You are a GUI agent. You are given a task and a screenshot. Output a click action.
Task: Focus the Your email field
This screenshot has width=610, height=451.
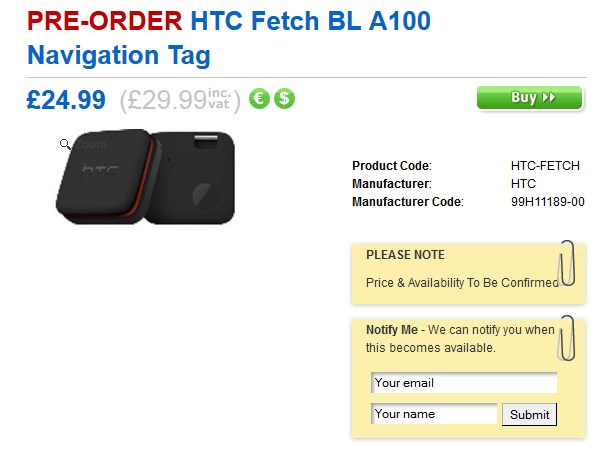click(x=463, y=383)
